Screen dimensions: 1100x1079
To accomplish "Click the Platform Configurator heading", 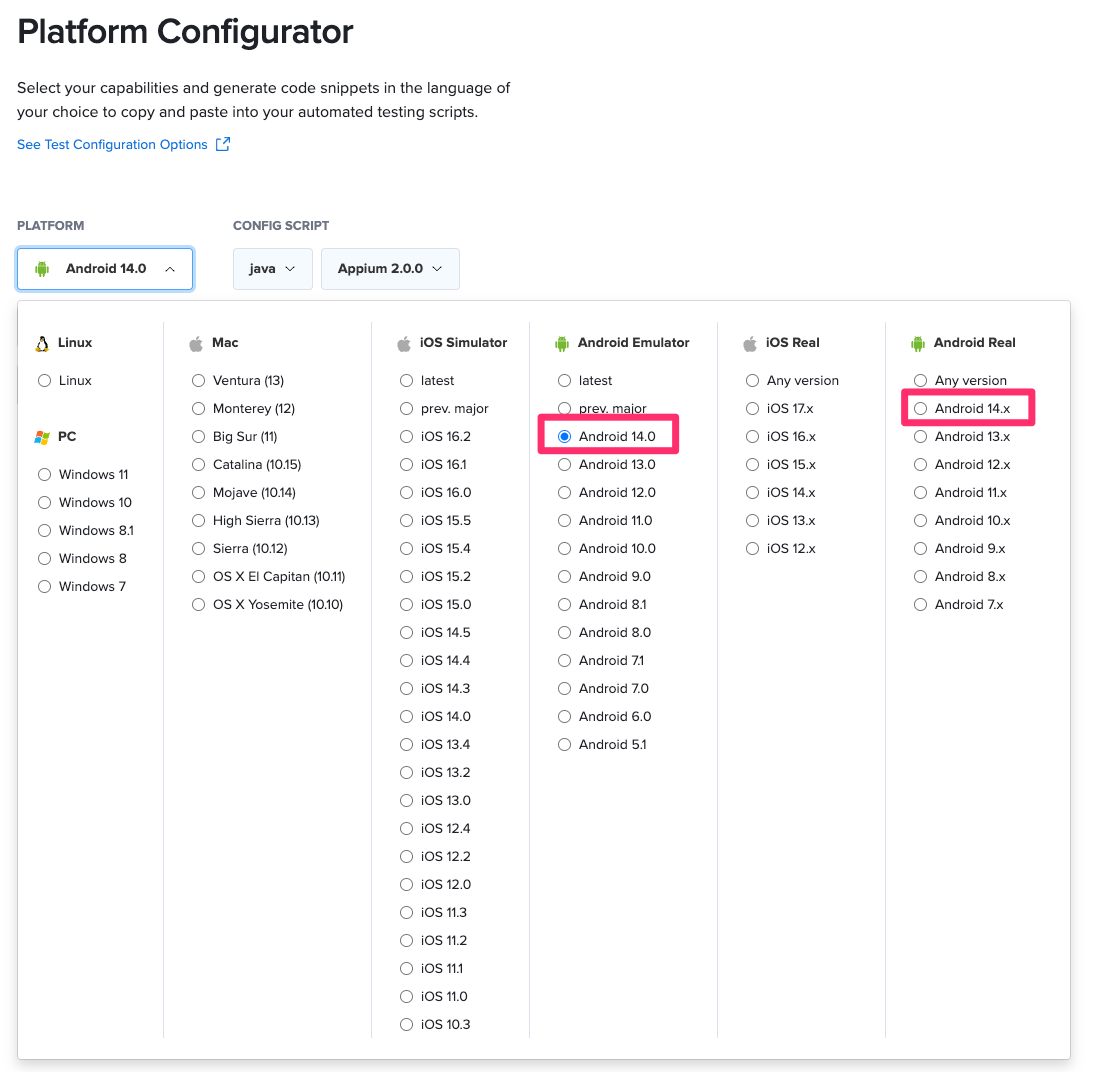I will 185,32.
